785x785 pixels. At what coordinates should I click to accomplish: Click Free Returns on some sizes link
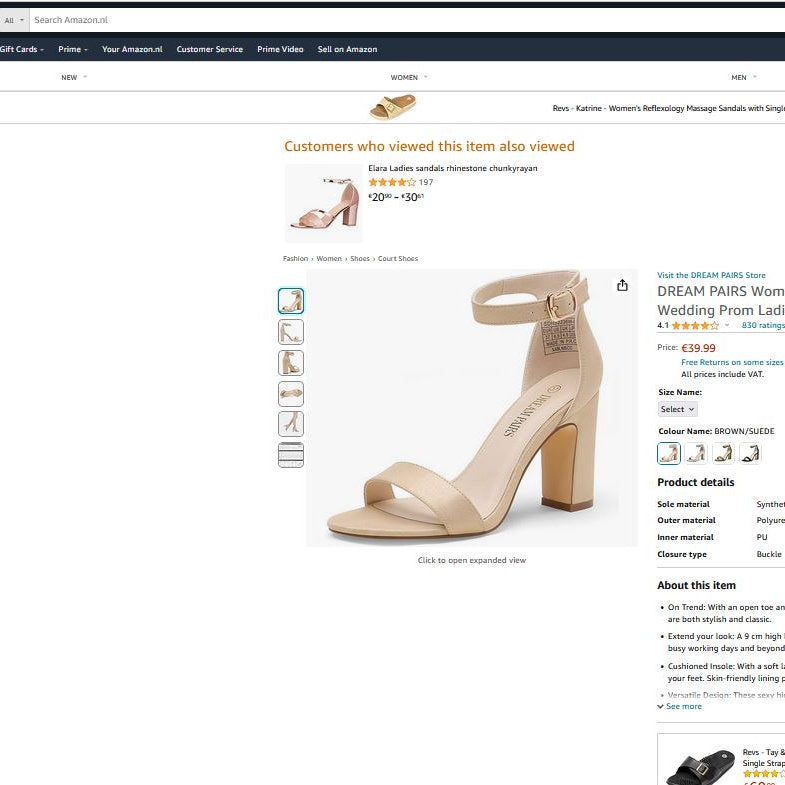pos(732,362)
